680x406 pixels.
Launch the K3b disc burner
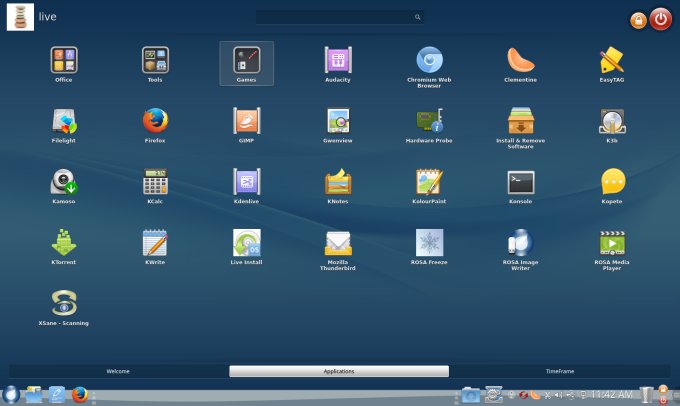point(612,125)
